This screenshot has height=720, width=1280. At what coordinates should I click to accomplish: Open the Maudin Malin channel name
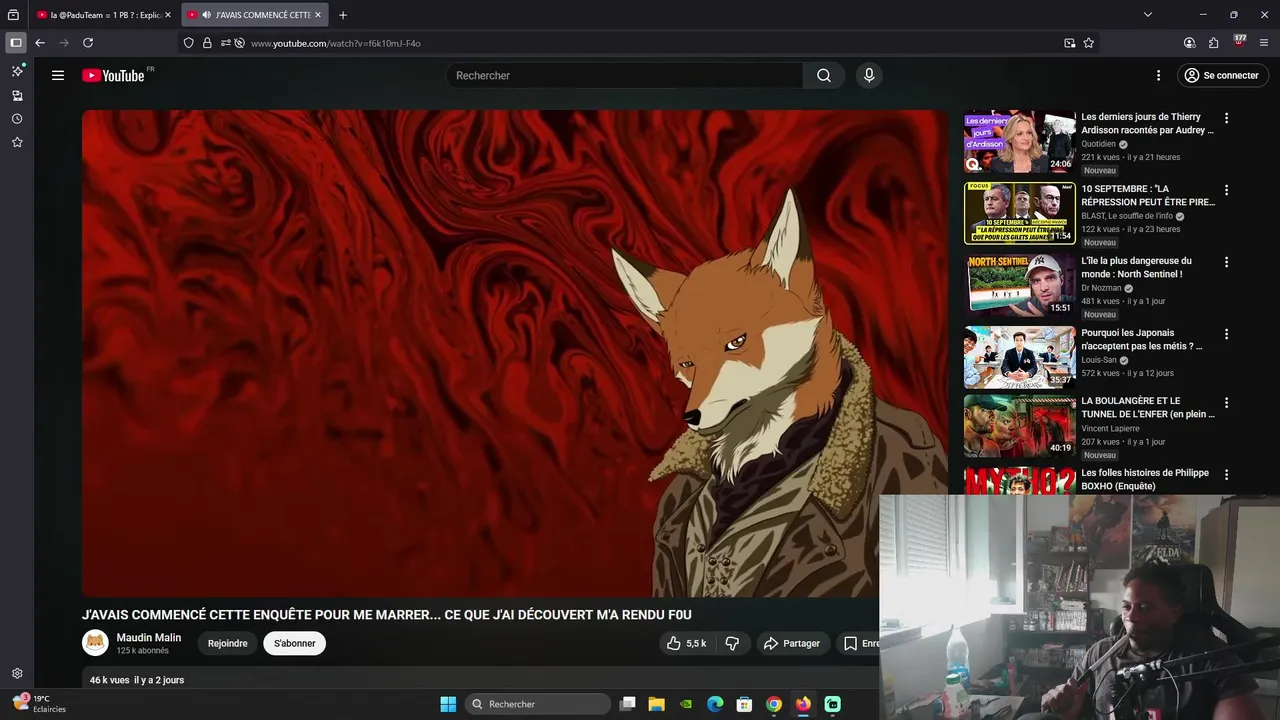[x=149, y=637]
